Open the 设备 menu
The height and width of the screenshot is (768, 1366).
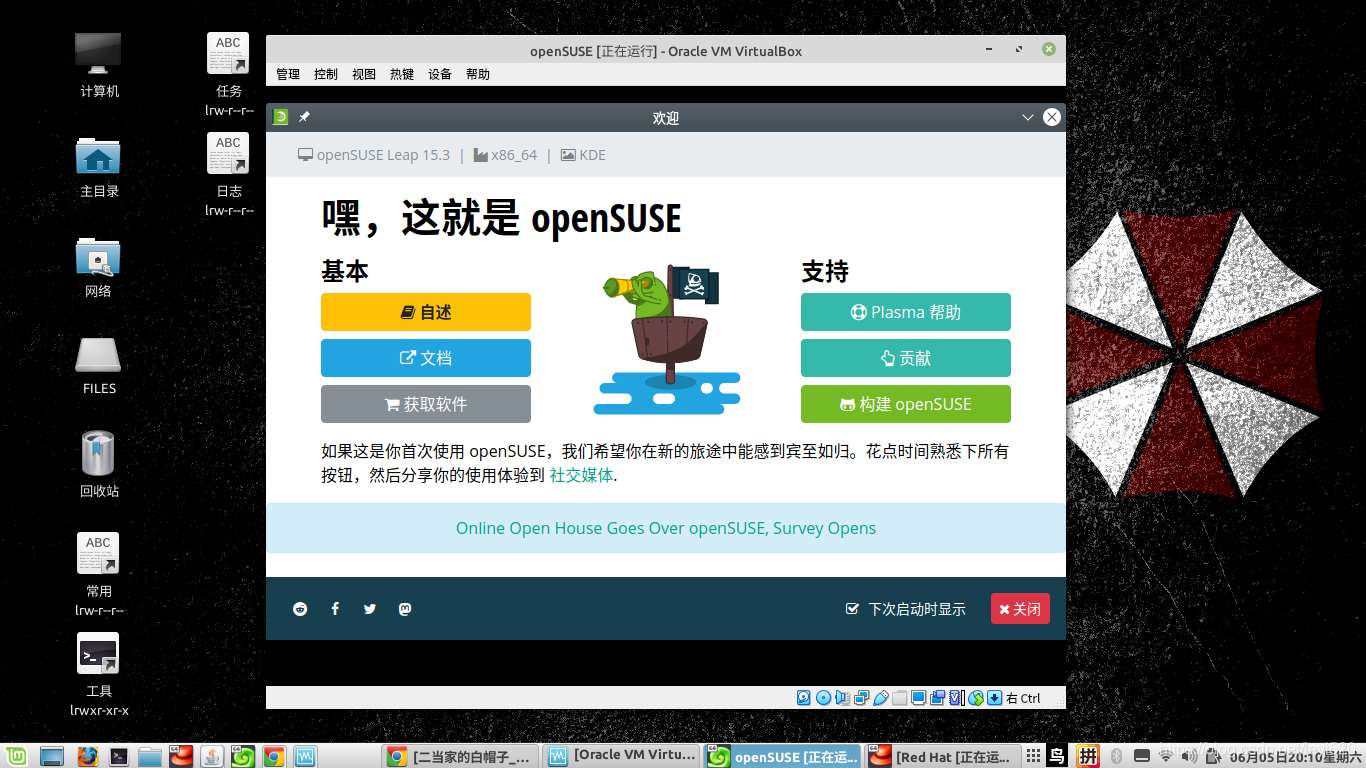[440, 74]
